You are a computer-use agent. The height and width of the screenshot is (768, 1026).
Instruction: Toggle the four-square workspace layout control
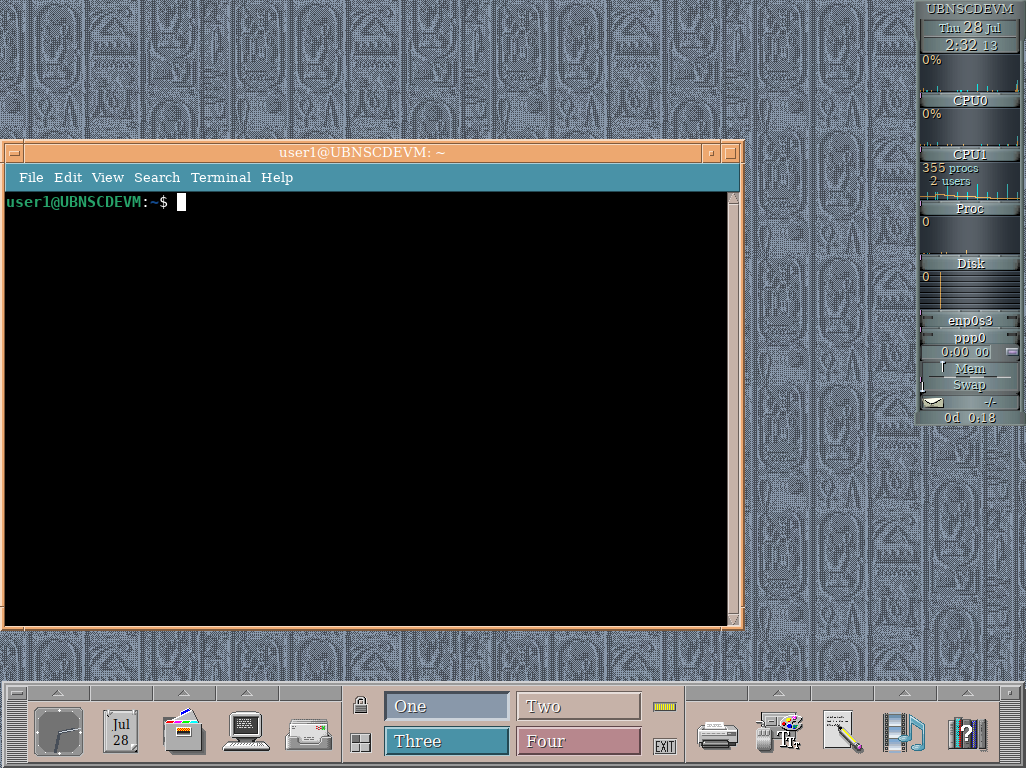[x=360, y=741]
